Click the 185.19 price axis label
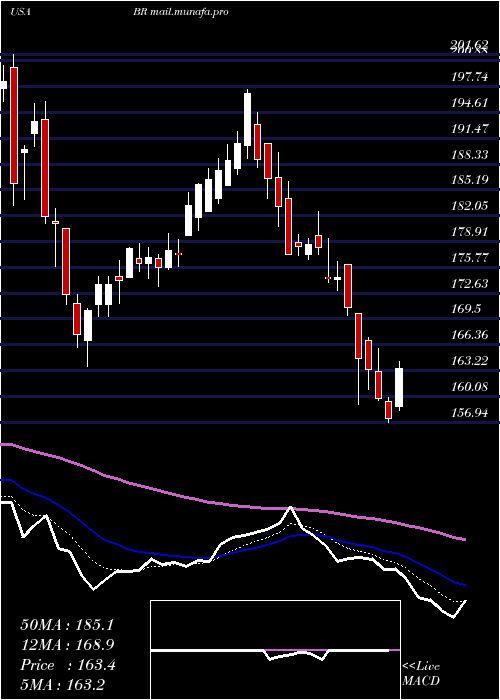500x700 pixels. click(469, 181)
